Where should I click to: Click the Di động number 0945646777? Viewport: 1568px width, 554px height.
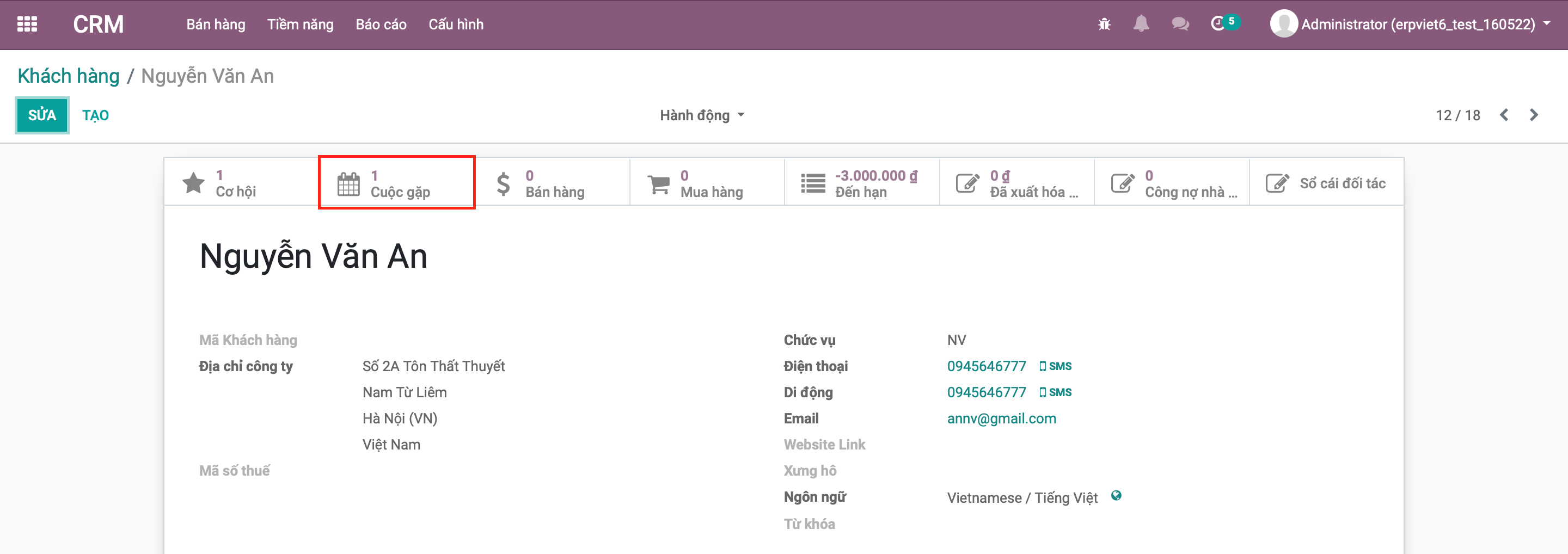click(x=987, y=392)
